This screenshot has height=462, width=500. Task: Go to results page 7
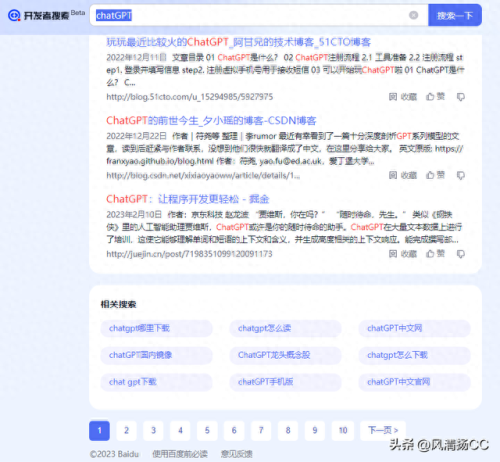click(261, 431)
